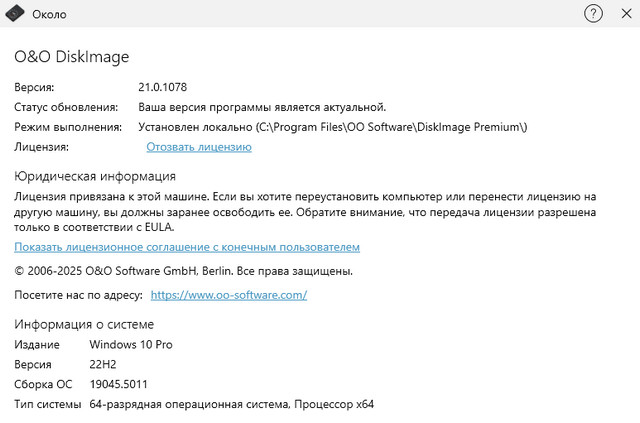The image size is (640, 423).
Task: Click the Лицензия: field label
Action: pyautogui.click(x=41, y=147)
